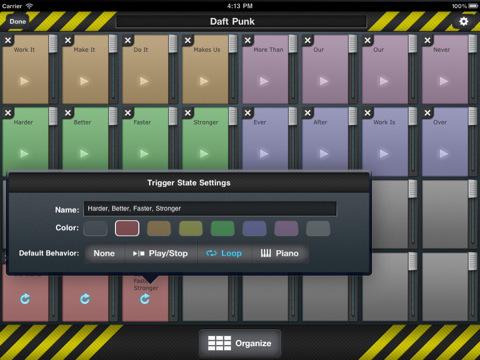
Task: Play the Stronger pad arrow
Action: pyautogui.click(x=204, y=154)
